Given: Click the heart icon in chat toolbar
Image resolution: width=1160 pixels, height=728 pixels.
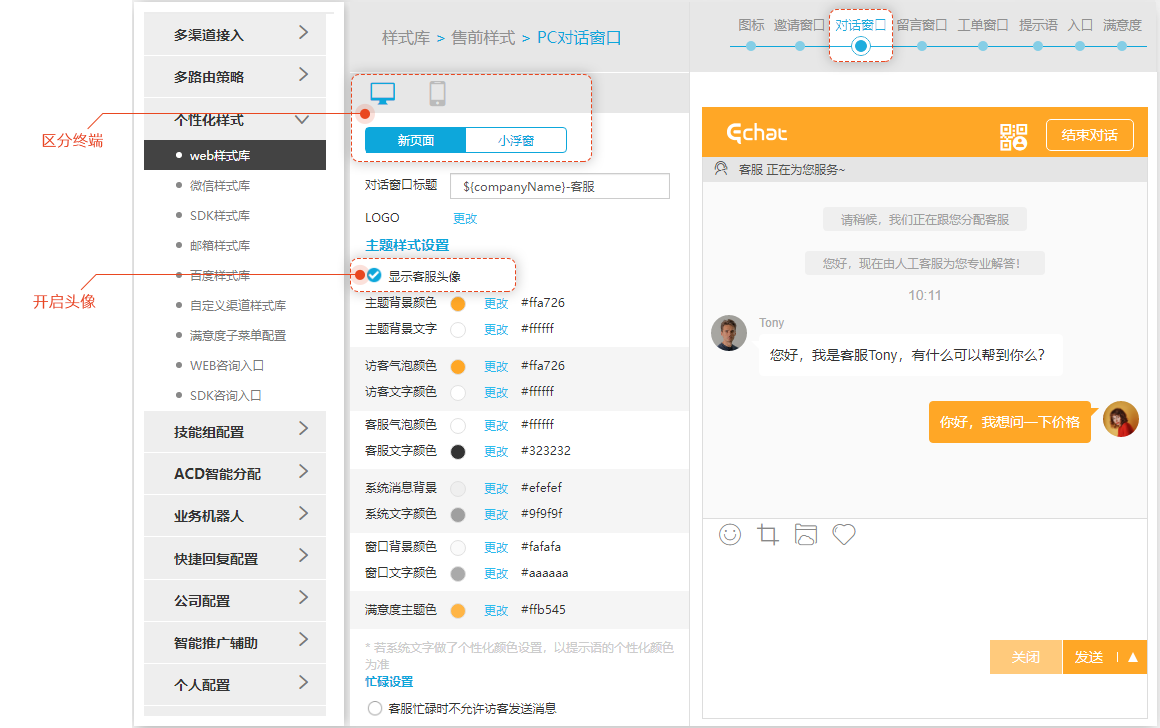Looking at the screenshot, I should (844, 535).
